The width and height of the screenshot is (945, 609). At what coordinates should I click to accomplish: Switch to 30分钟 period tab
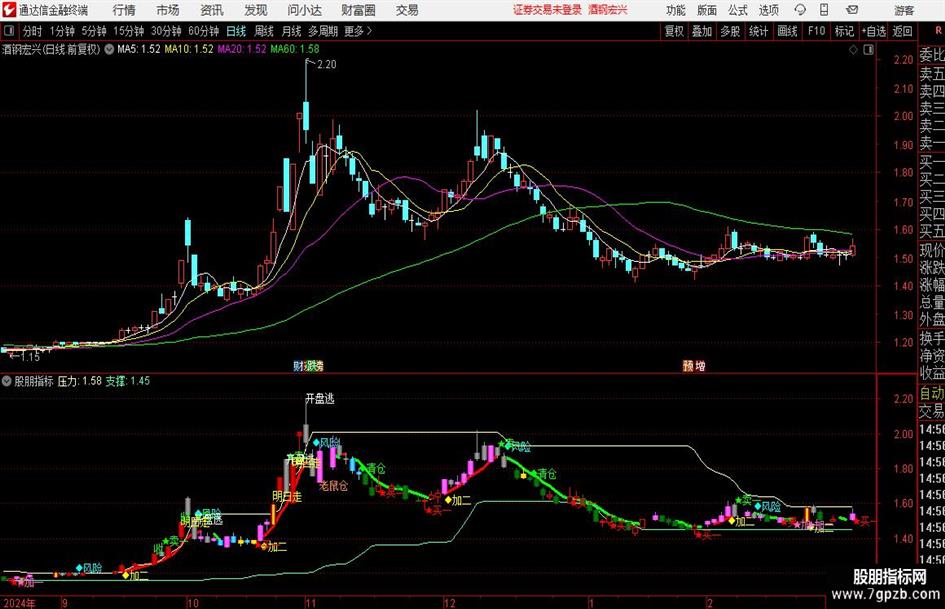pyautogui.click(x=166, y=31)
